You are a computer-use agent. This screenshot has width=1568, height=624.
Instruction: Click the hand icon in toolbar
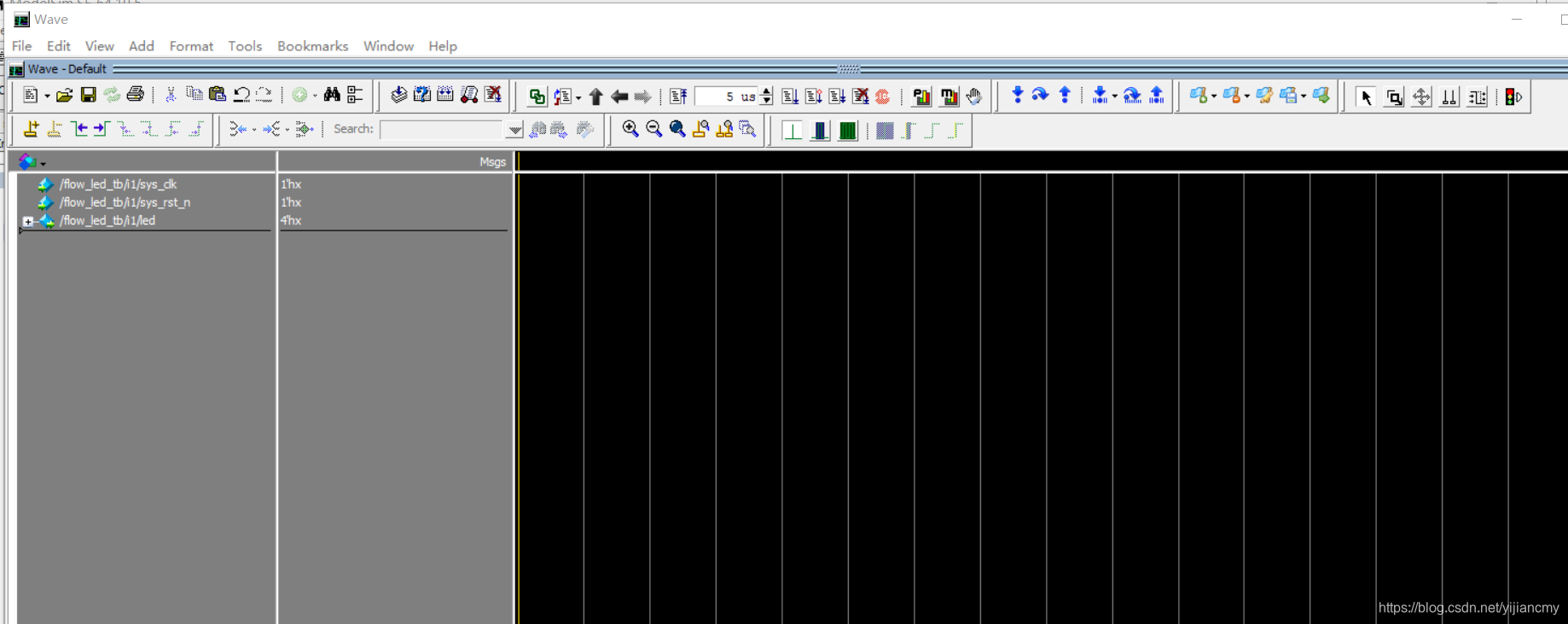coord(974,96)
